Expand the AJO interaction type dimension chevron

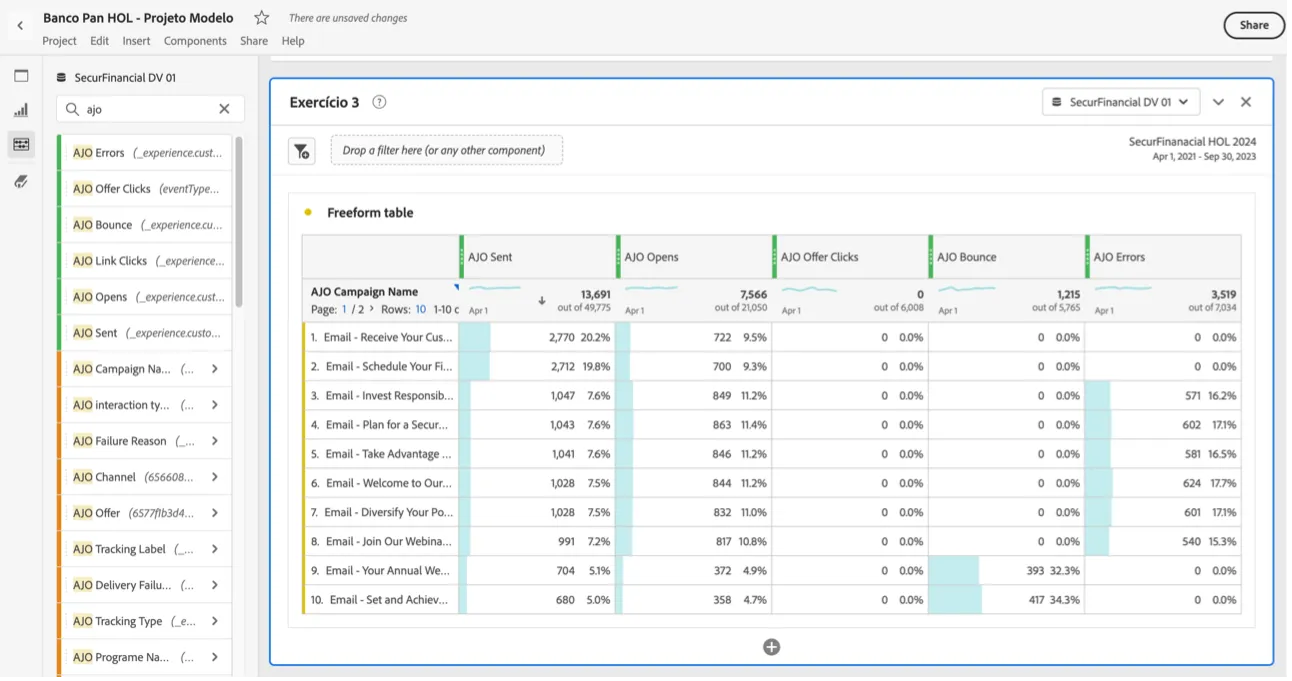(x=215, y=405)
